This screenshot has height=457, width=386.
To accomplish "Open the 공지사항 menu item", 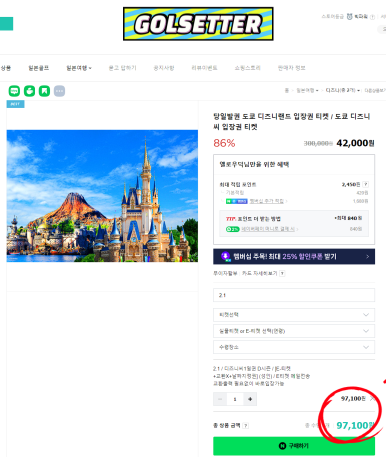I will (164, 68).
